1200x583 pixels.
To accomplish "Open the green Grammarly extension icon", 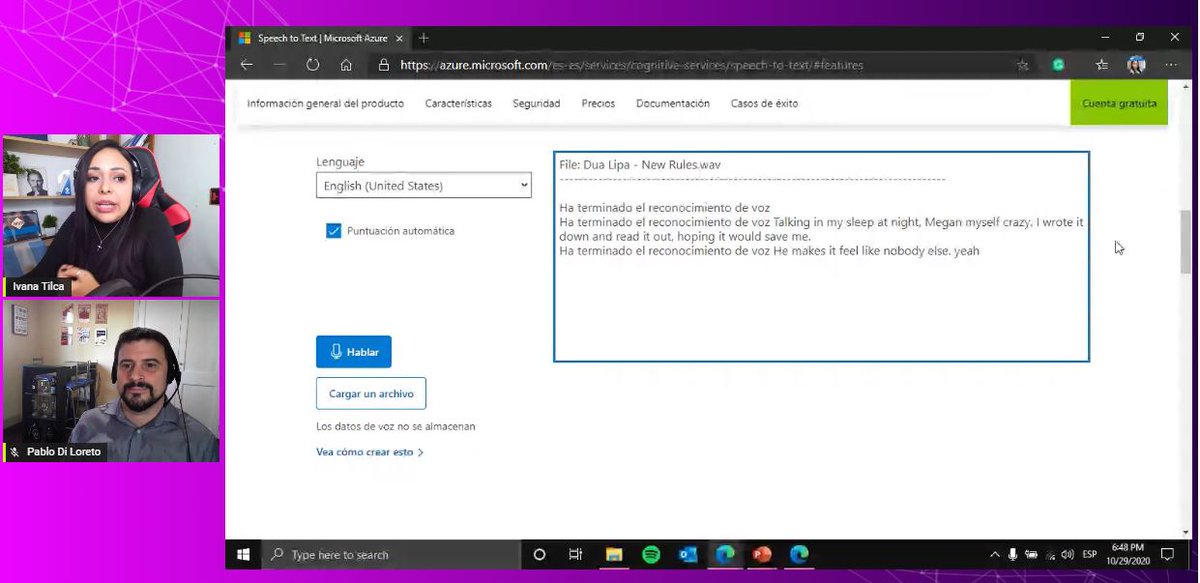I will [1058, 65].
